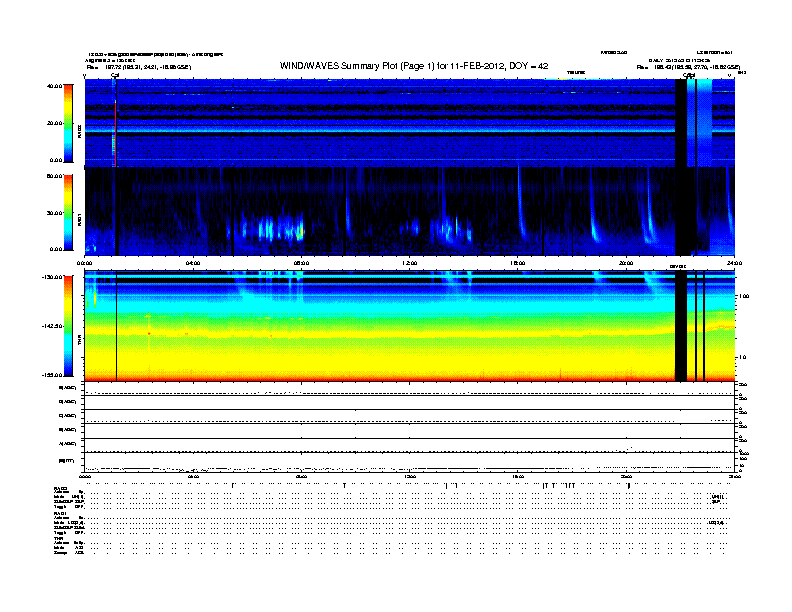Image resolution: width=792 pixels, height=612 pixels.
Task: Click the 20:00 label under RAD1 panel
Action: pyautogui.click(x=626, y=263)
